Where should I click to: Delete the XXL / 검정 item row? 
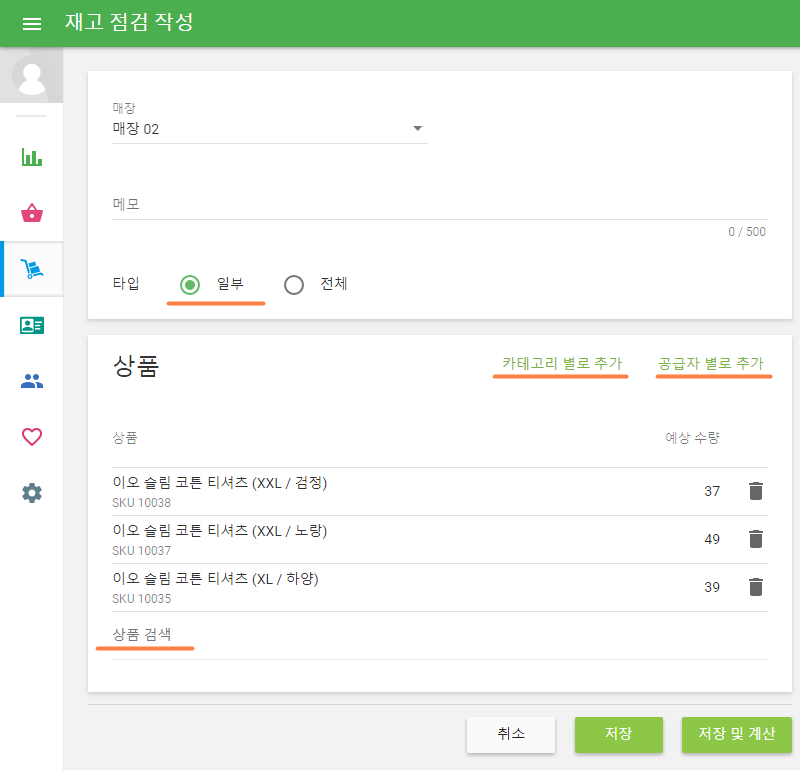pos(756,491)
